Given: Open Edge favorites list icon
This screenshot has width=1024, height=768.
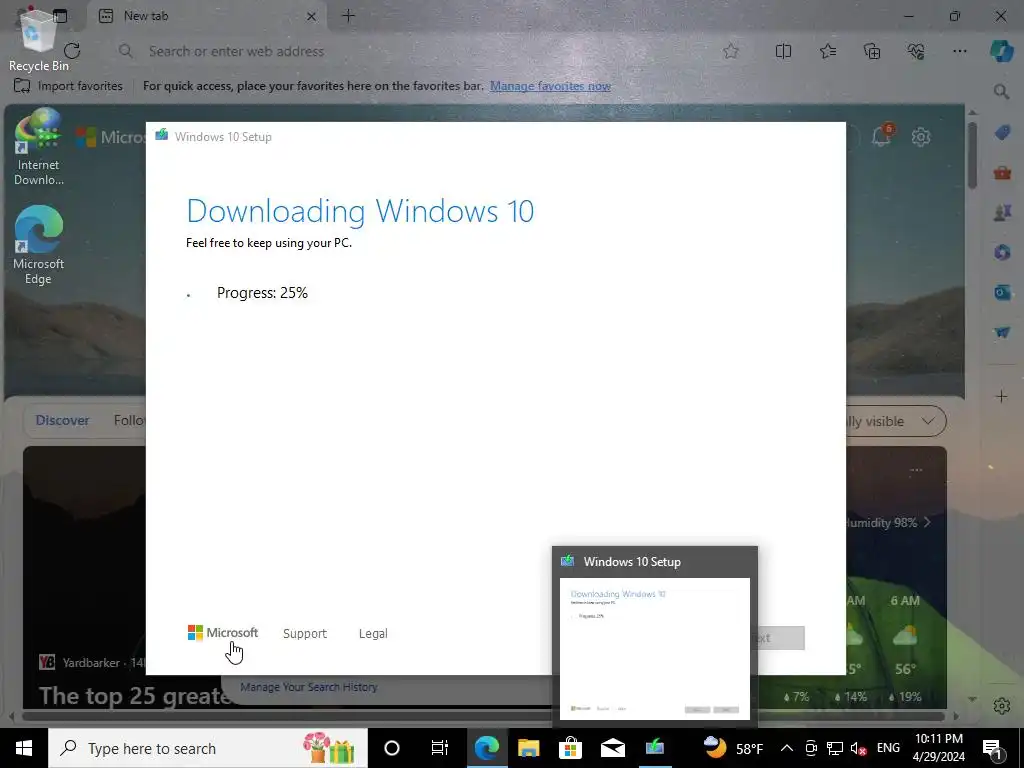Looking at the screenshot, I should [x=827, y=51].
